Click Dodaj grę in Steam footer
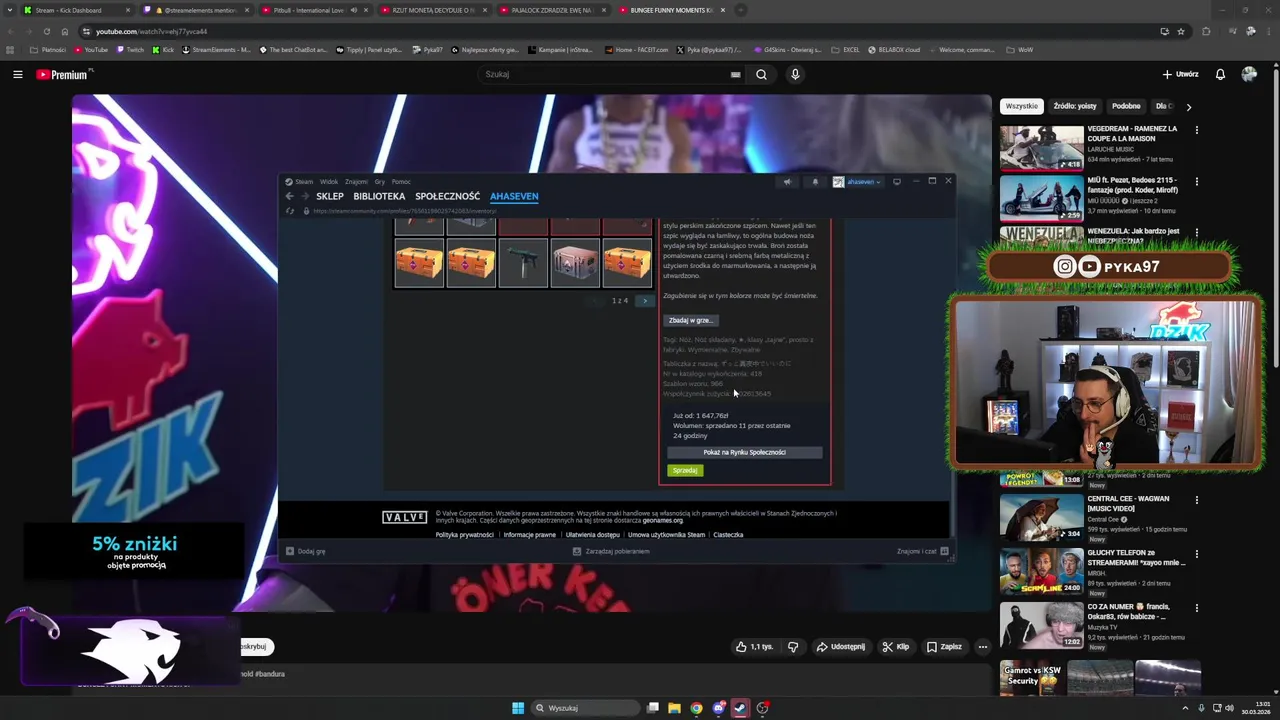 point(306,551)
